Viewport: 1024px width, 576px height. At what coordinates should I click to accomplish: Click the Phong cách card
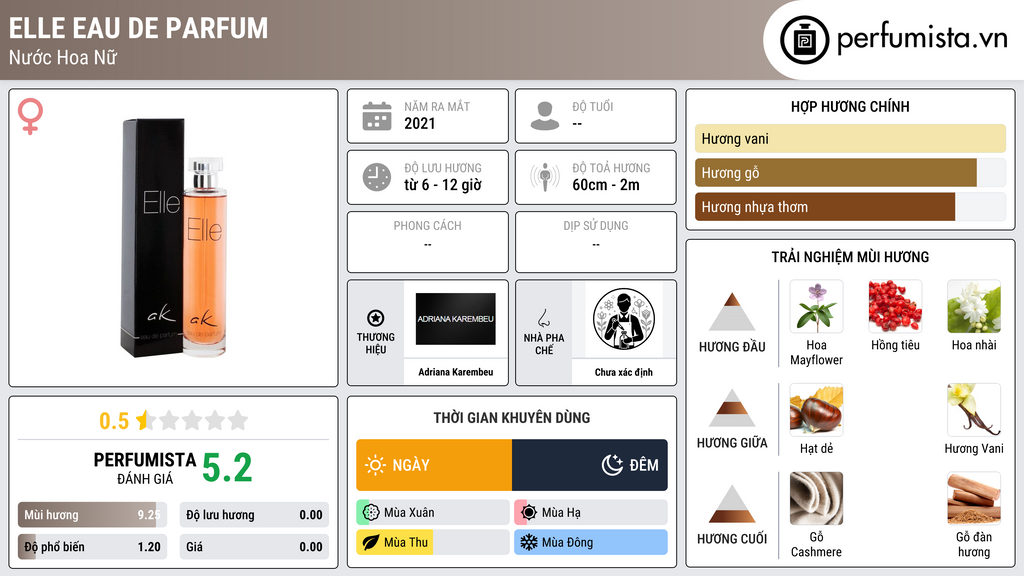(x=428, y=242)
